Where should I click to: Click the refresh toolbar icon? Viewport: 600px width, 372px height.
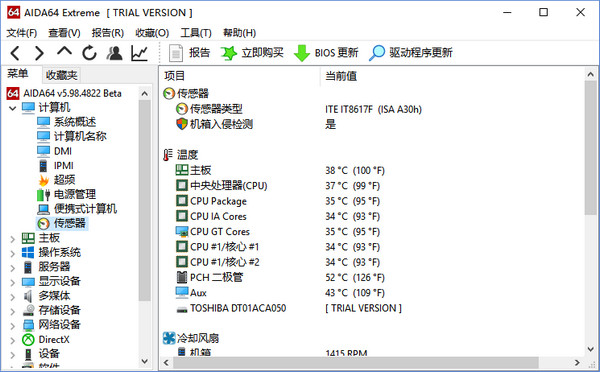click(x=89, y=53)
